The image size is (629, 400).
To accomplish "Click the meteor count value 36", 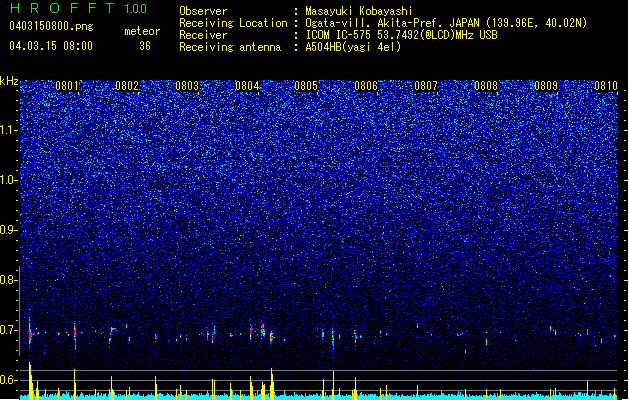I will tap(145, 46).
